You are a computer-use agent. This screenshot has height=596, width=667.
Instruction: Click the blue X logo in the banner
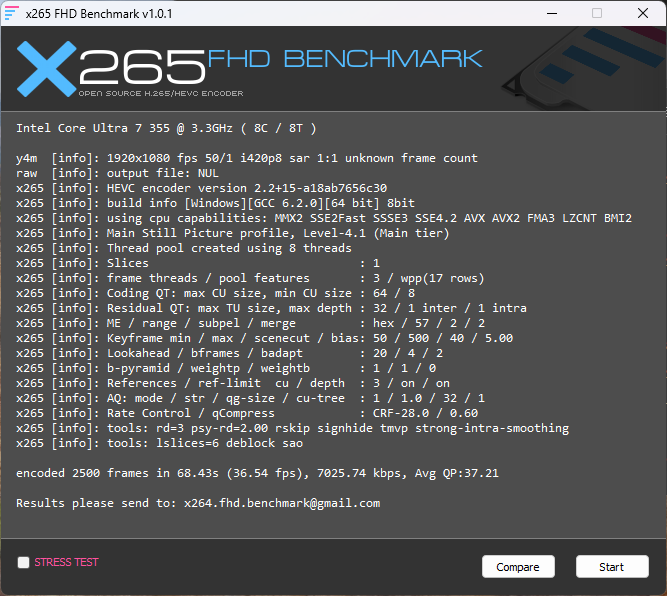click(x=46, y=68)
